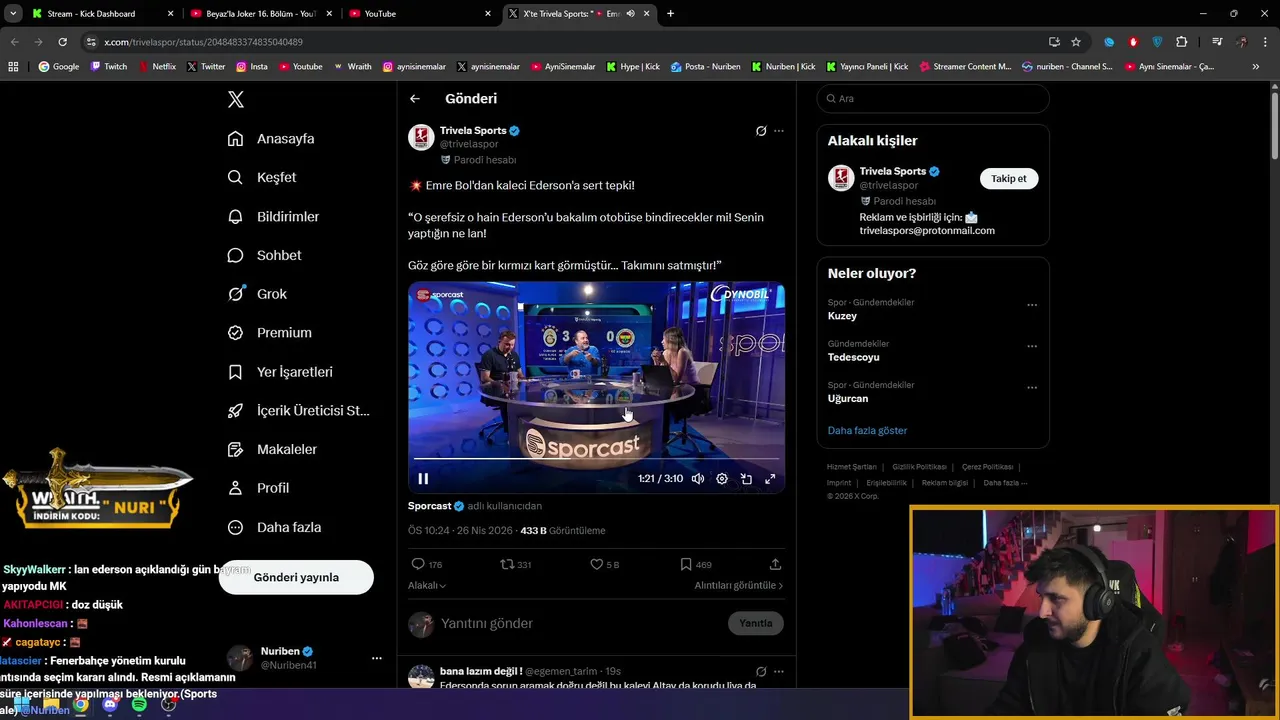Open Hizmet Şartları footer link

click(851, 467)
